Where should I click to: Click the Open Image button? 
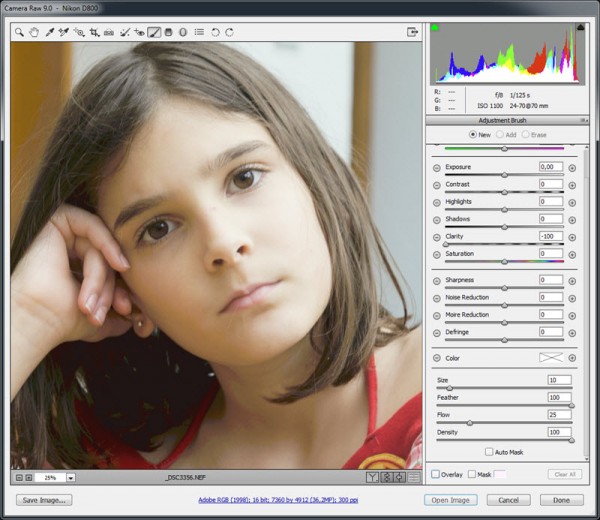point(450,500)
